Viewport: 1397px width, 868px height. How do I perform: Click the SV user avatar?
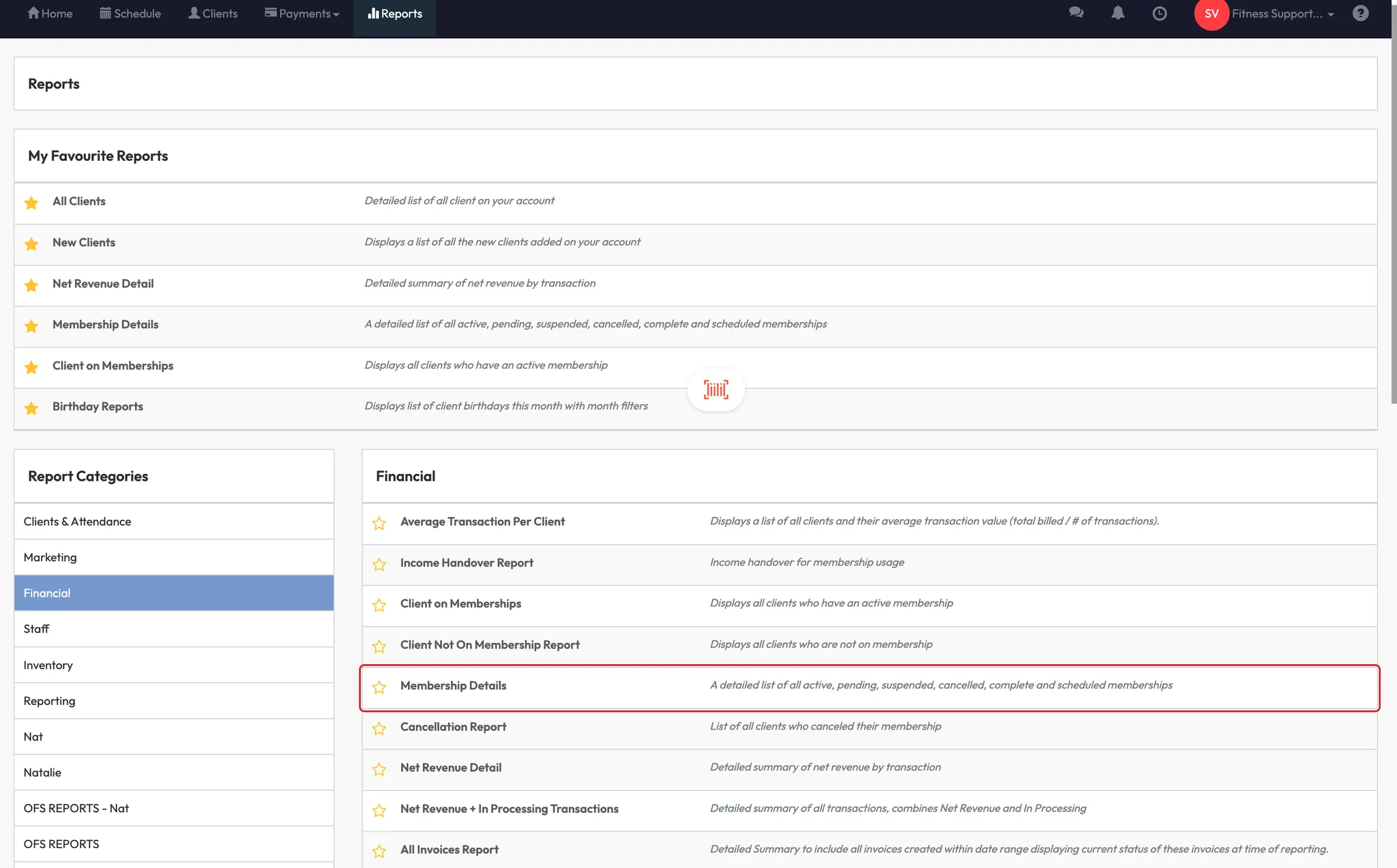point(1211,14)
